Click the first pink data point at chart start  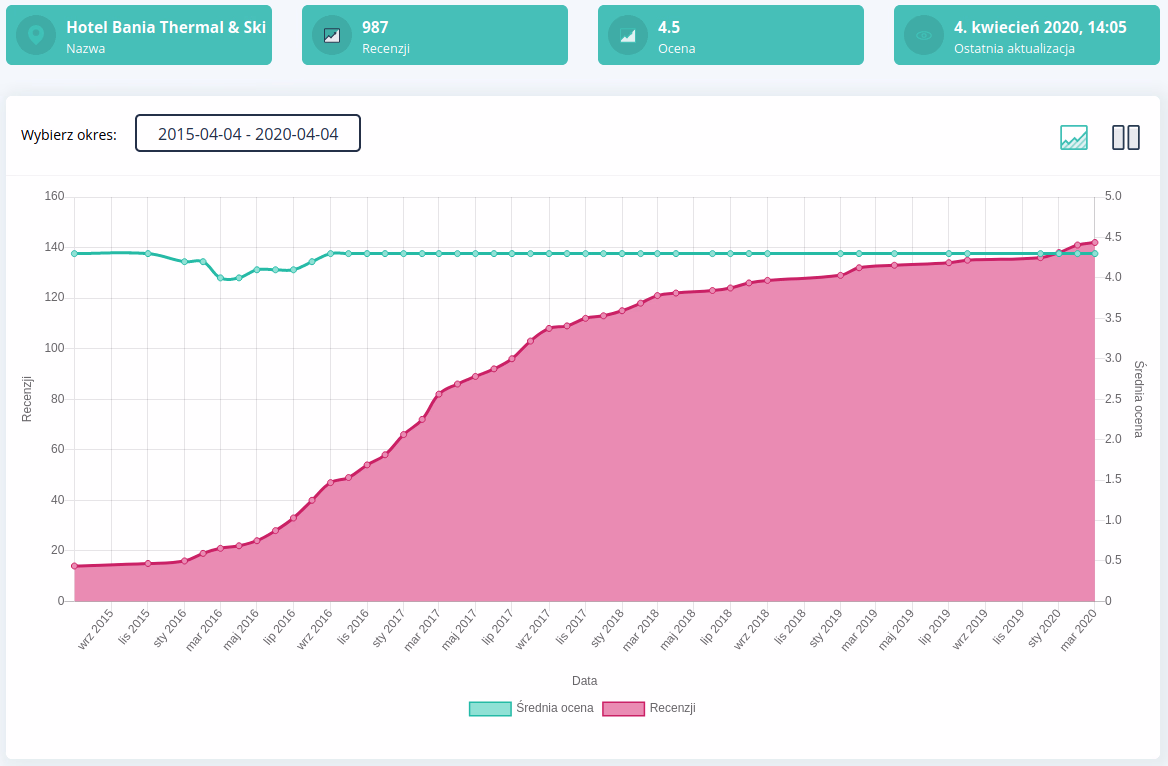coord(74,566)
